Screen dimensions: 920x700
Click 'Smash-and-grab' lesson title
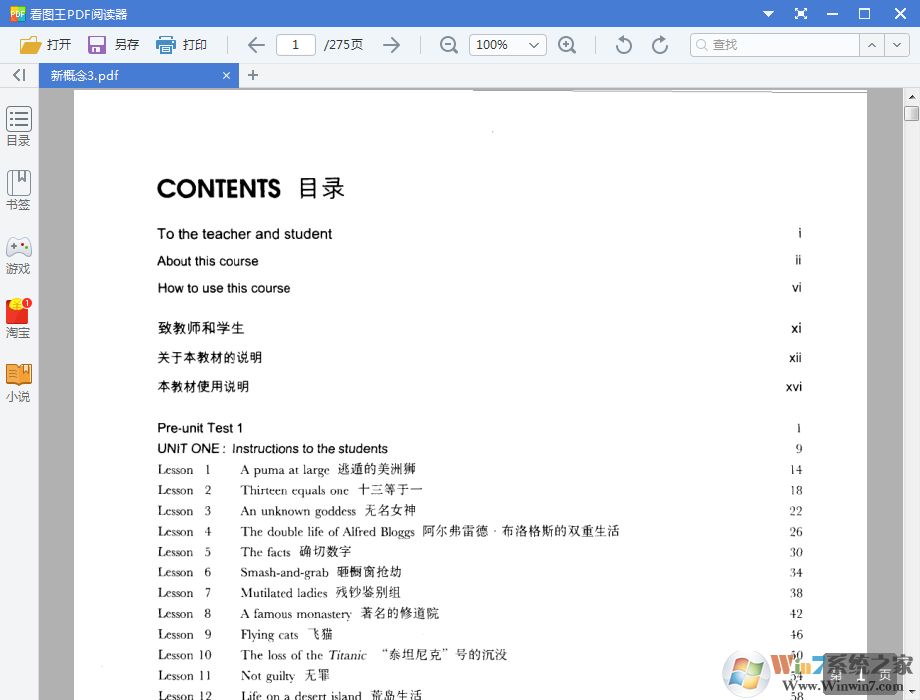[x=285, y=572]
